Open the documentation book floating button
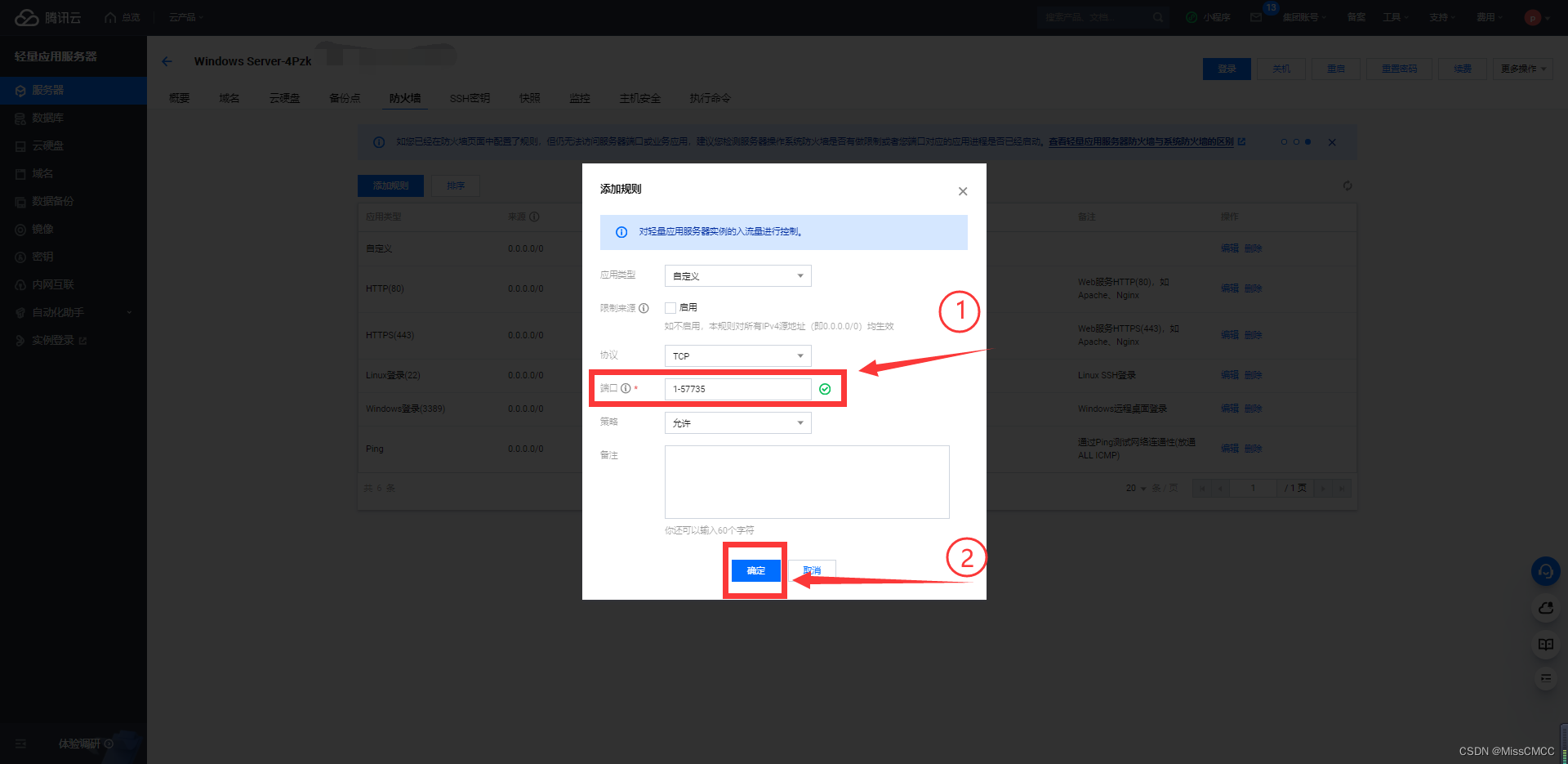The image size is (1568, 764). point(1545,644)
